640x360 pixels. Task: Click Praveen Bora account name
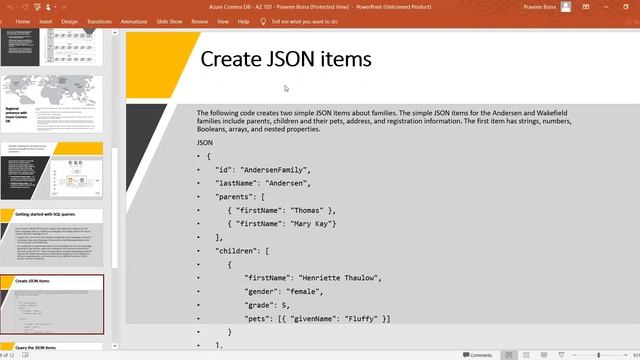coord(540,7)
